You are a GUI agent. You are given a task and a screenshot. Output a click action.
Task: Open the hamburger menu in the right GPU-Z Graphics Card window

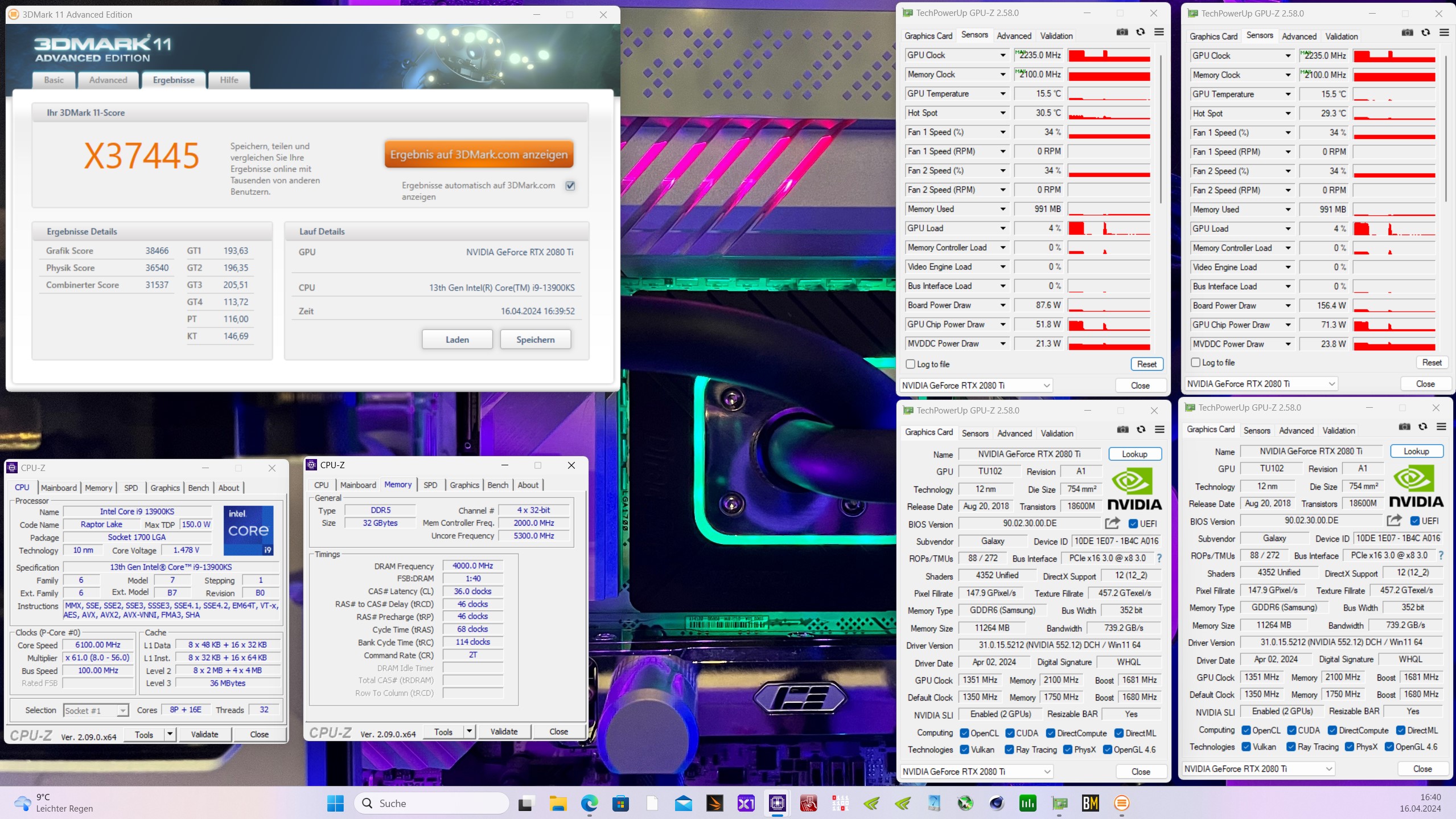tap(1441, 427)
